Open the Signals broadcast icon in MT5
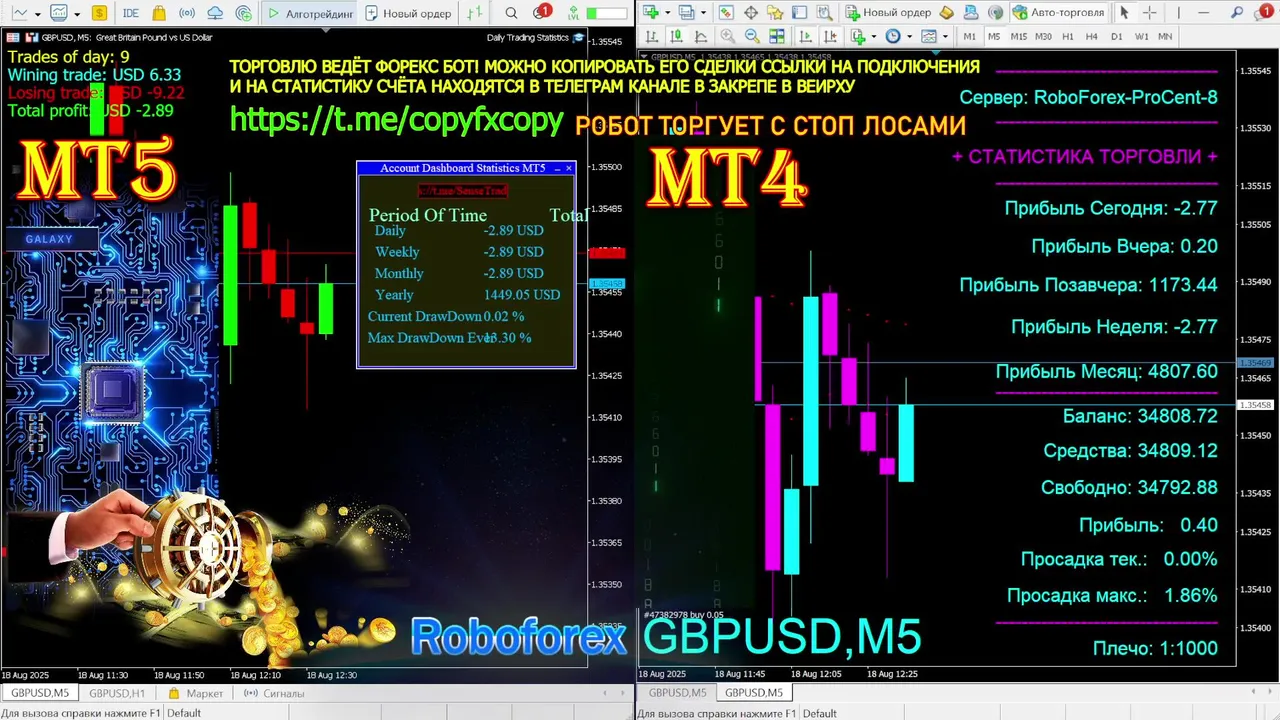 tap(187, 13)
